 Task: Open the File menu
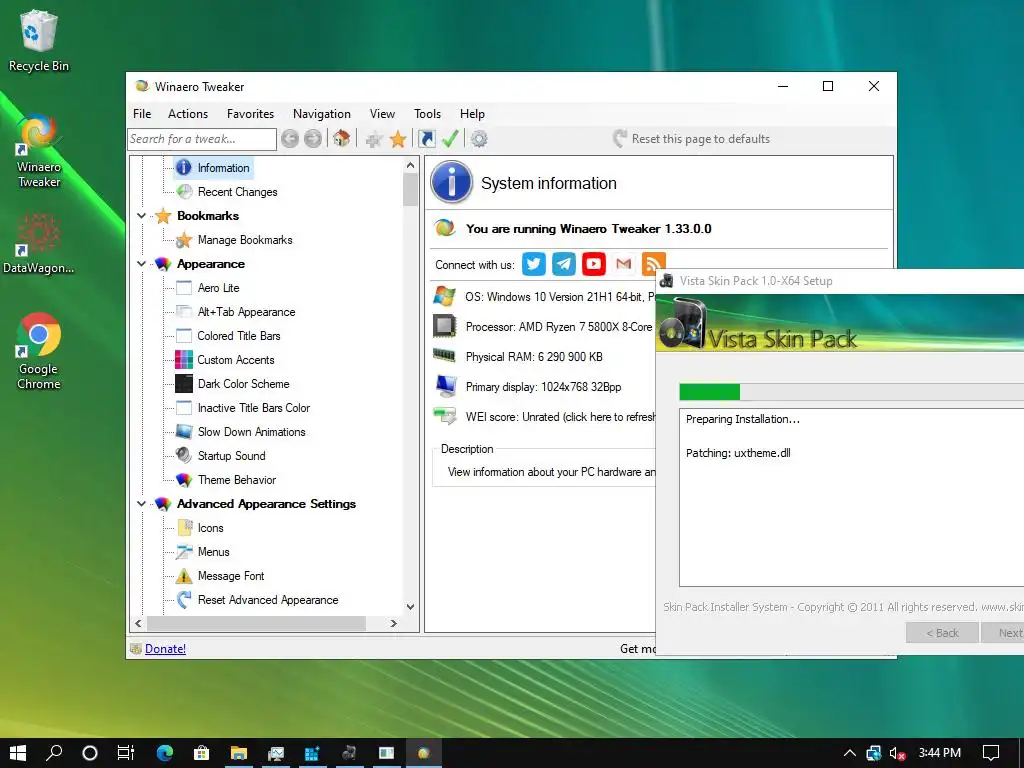pyautogui.click(x=142, y=114)
